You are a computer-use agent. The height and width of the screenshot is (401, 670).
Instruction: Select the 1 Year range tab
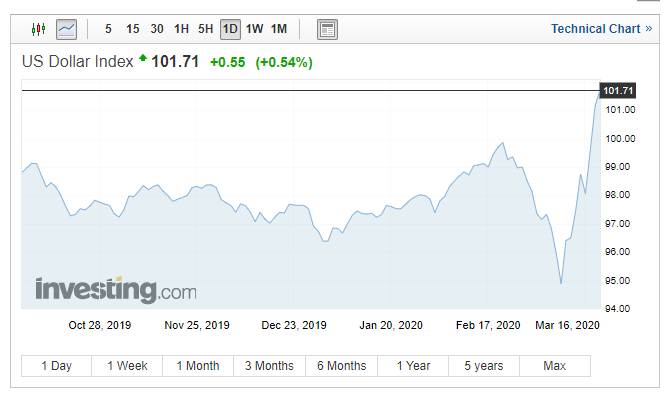pos(413,366)
